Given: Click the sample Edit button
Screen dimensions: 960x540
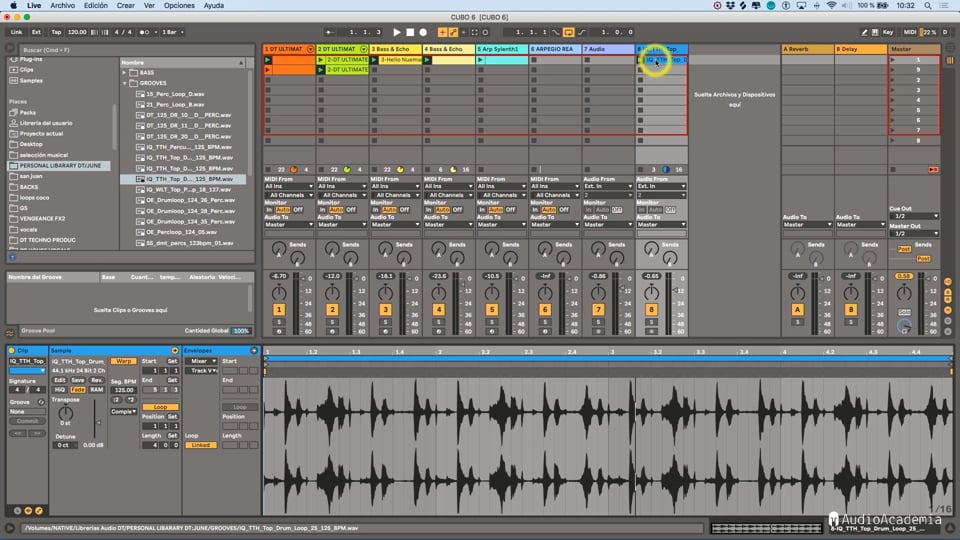Looking at the screenshot, I should click(x=59, y=380).
